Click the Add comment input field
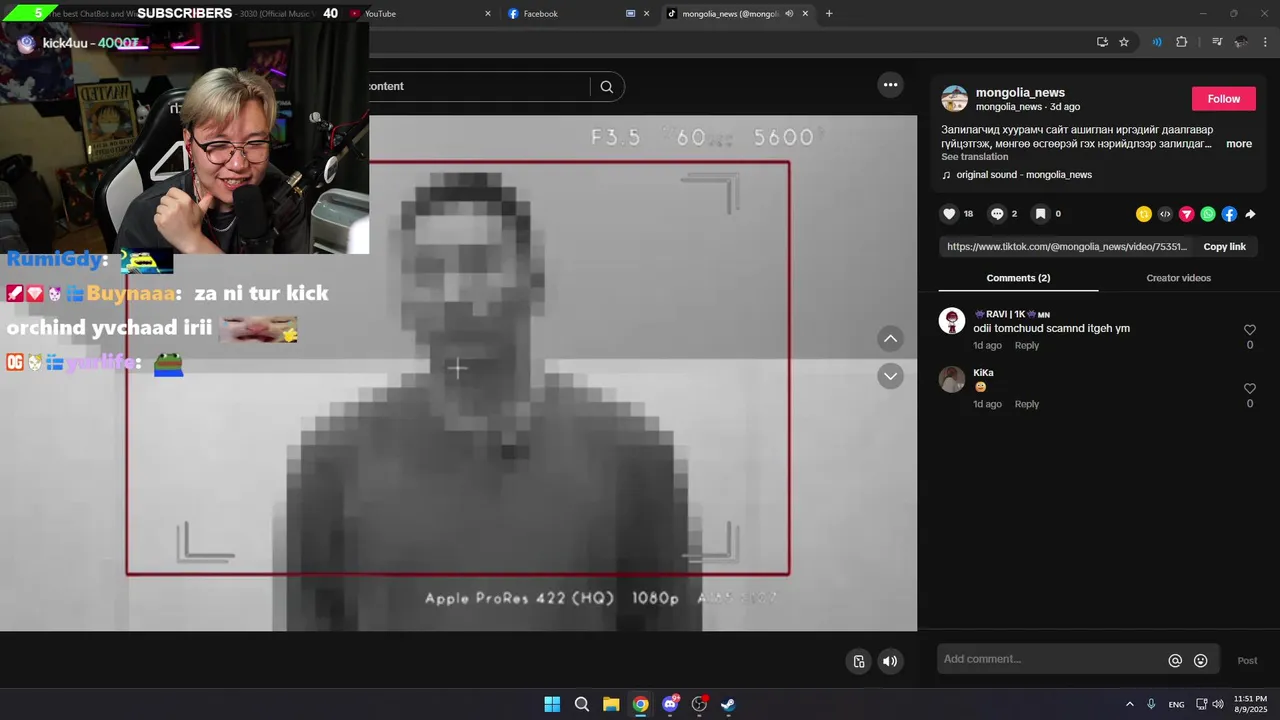Screen dimensions: 1280x720 pyautogui.click(x=1050, y=660)
